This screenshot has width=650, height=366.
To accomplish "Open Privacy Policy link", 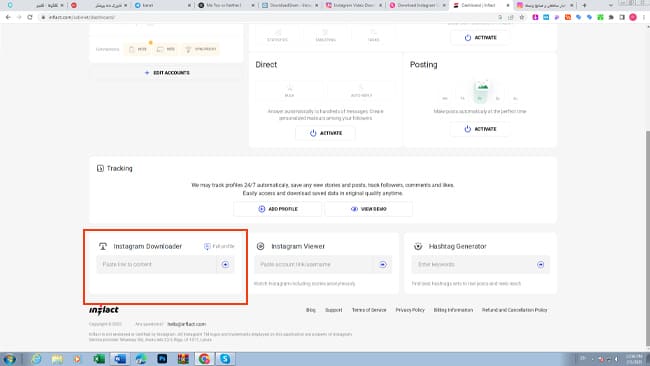I will 410,310.
